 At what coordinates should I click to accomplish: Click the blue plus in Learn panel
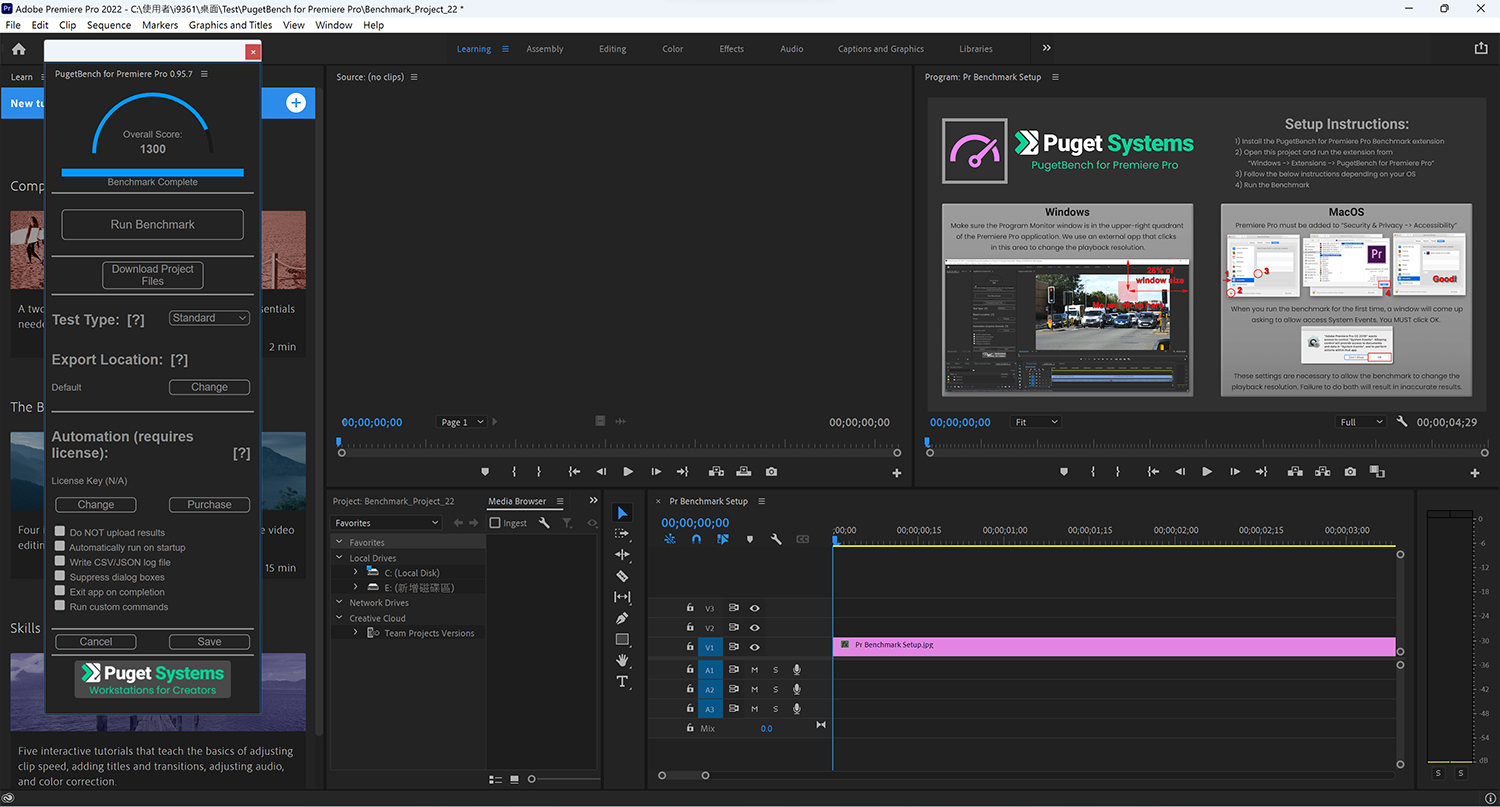point(296,103)
